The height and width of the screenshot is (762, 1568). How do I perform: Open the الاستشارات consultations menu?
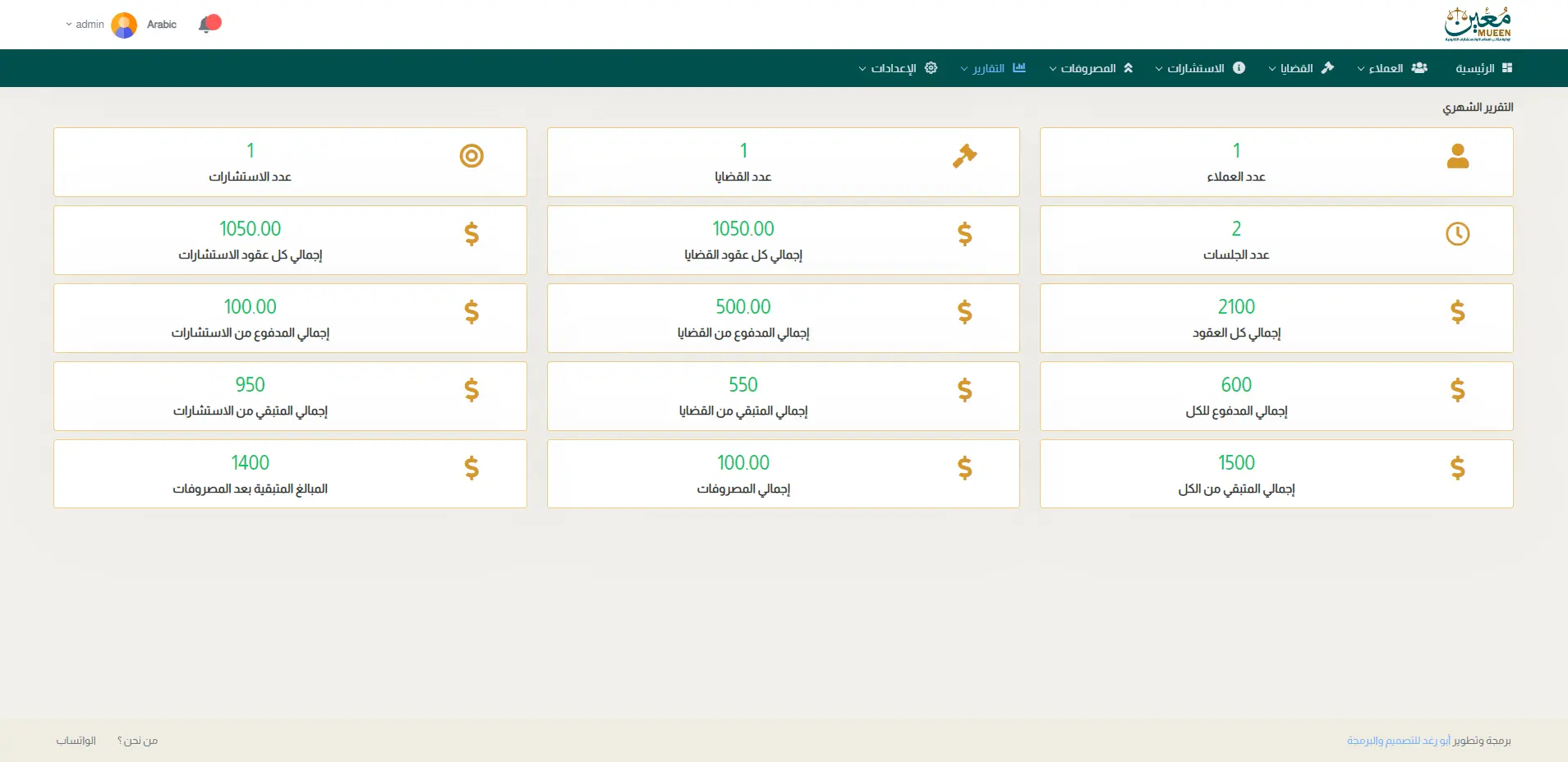(1199, 68)
